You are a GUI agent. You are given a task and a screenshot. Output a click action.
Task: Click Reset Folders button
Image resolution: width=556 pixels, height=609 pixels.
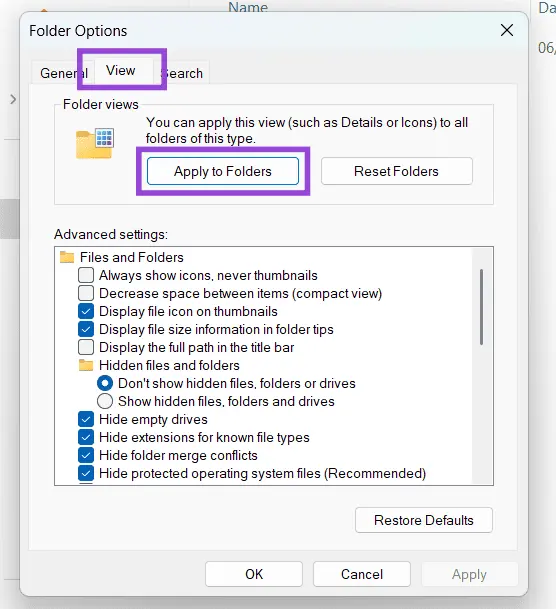coord(396,171)
